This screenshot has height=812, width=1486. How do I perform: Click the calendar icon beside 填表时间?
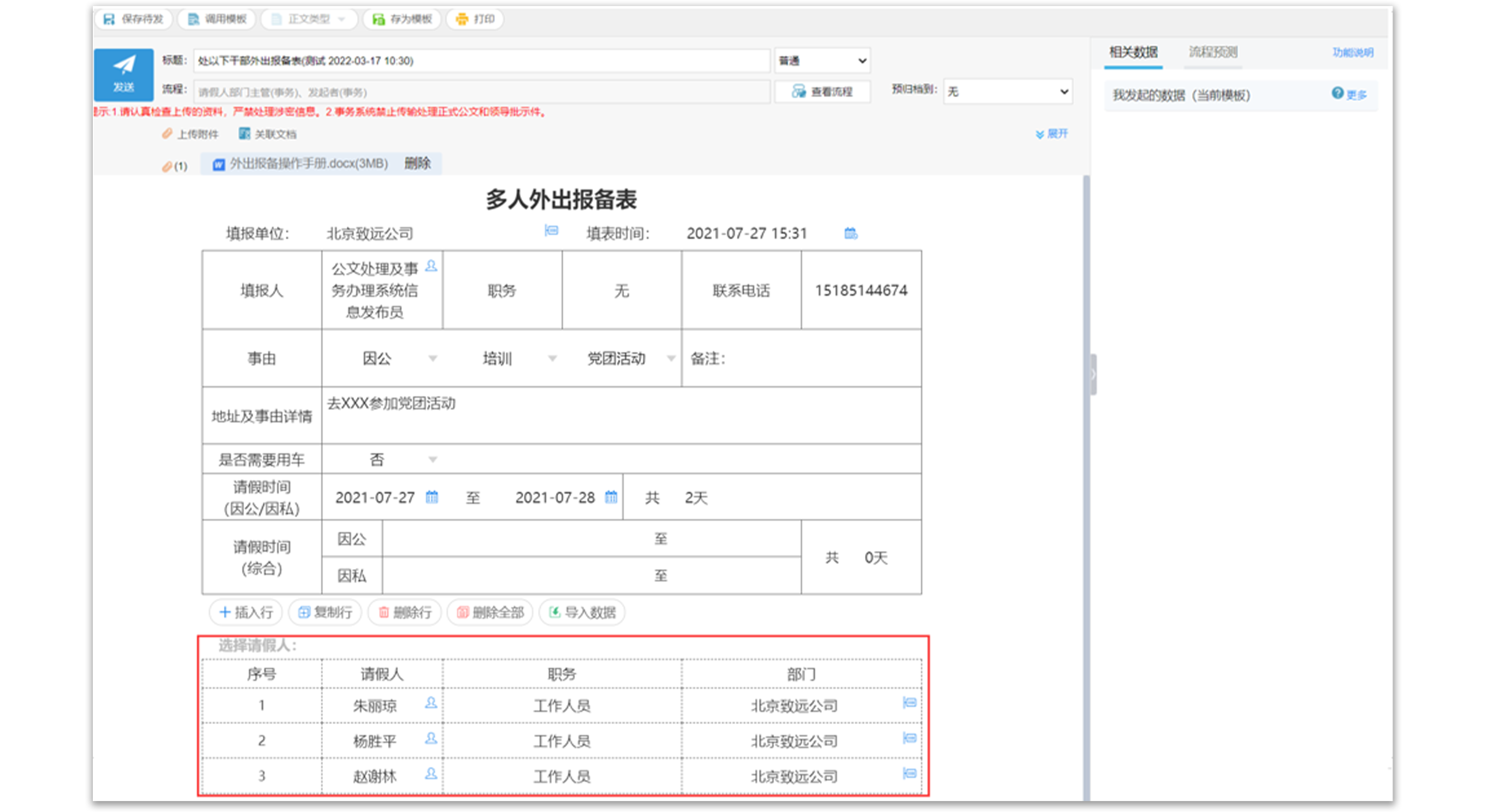pyautogui.click(x=851, y=233)
